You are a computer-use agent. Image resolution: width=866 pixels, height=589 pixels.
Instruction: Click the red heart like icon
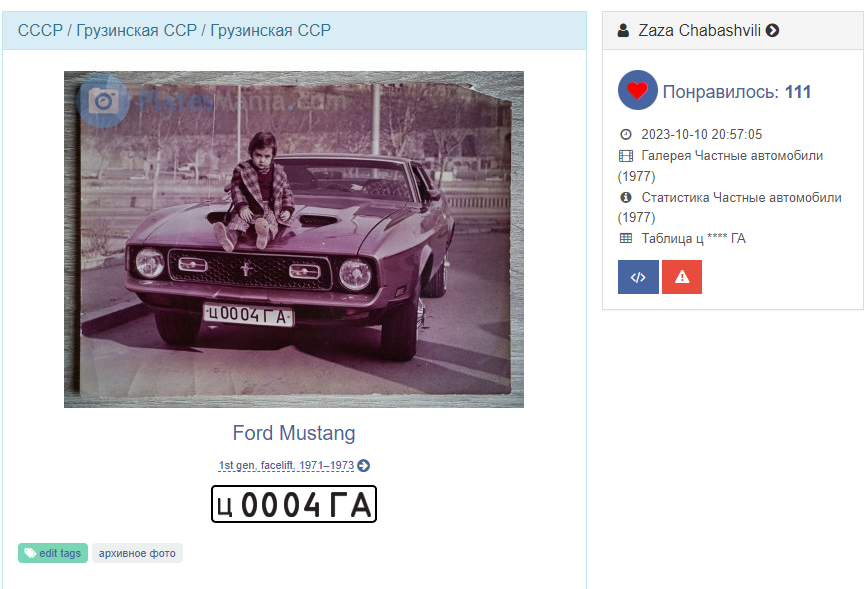coord(637,90)
